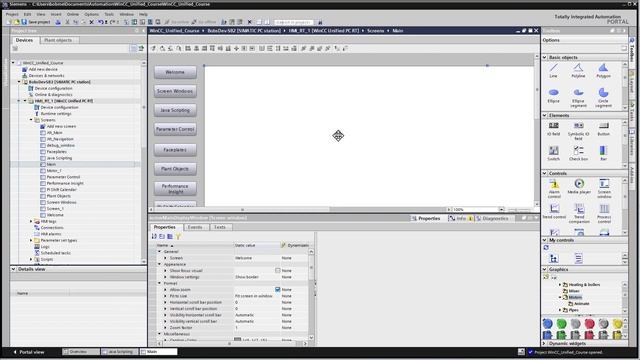Open the Info tab in inspector

(461, 218)
